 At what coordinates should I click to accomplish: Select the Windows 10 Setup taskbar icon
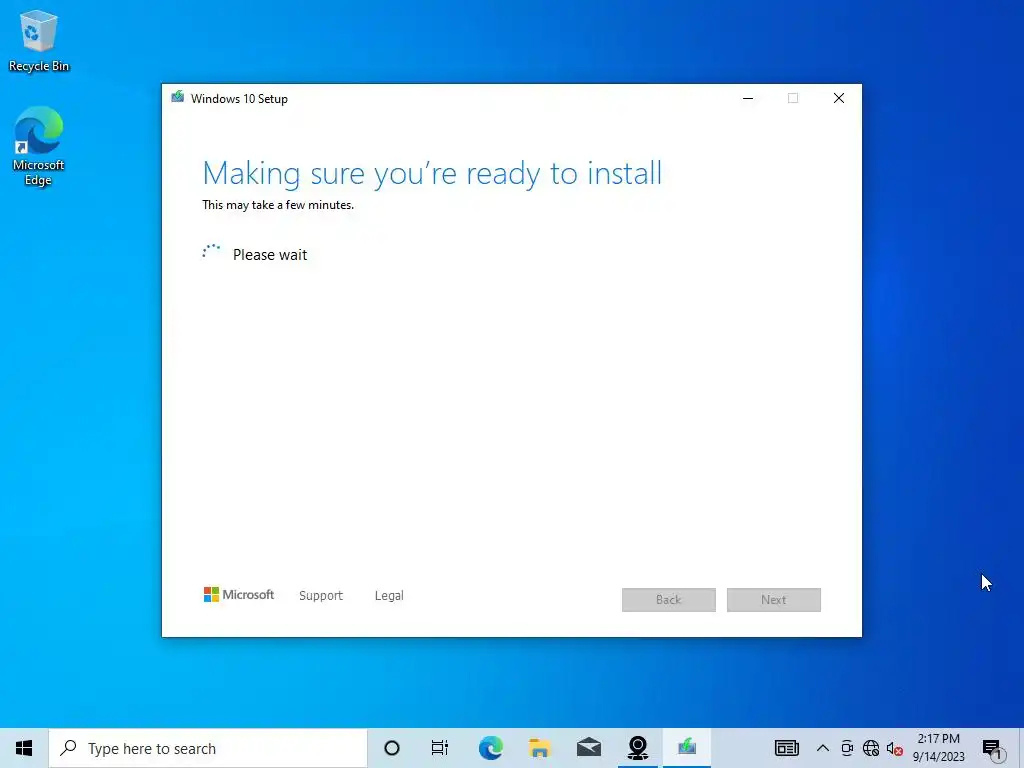(x=686, y=748)
